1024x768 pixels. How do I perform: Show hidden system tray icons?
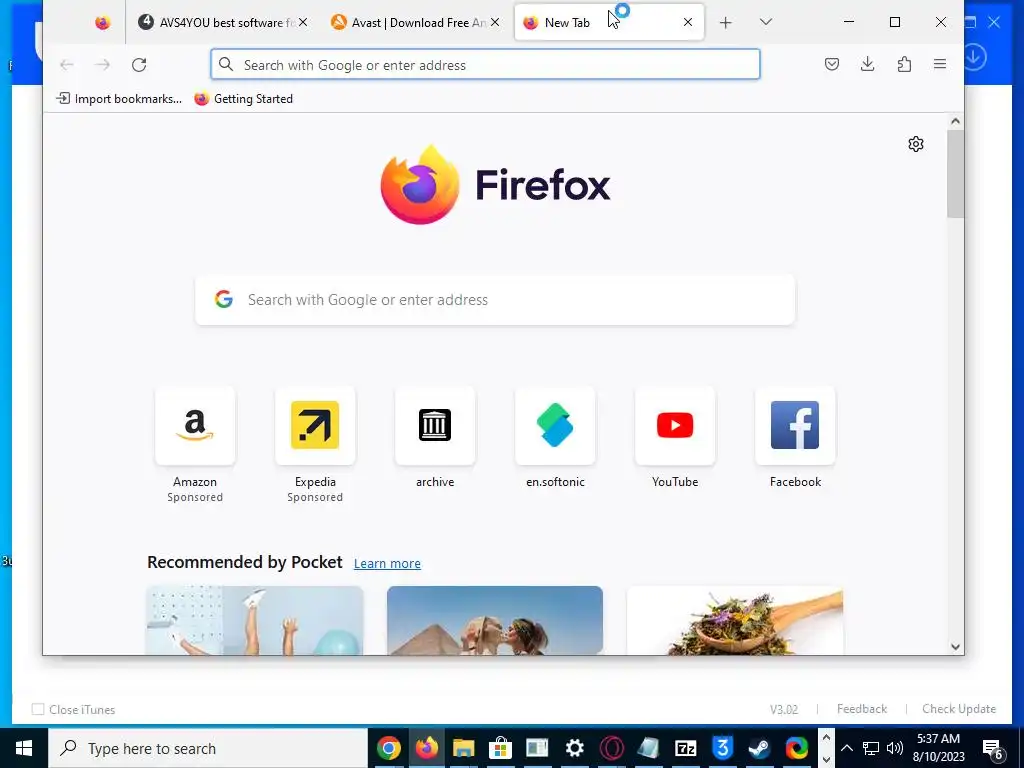[846, 748]
